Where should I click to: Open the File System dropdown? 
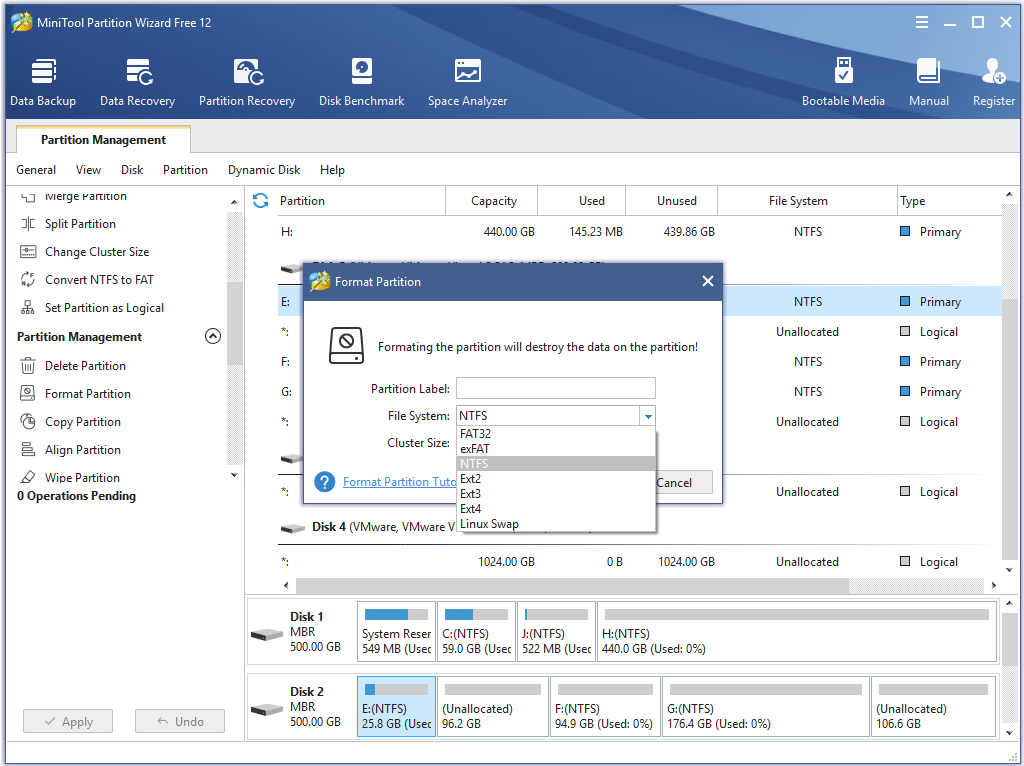coord(648,415)
